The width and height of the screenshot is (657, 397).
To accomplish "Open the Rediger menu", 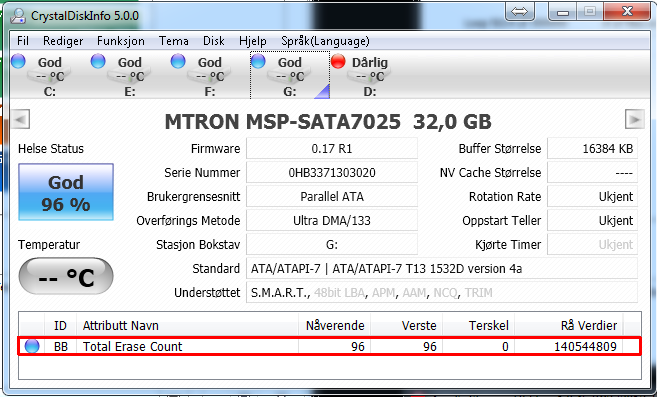I will tap(63, 41).
